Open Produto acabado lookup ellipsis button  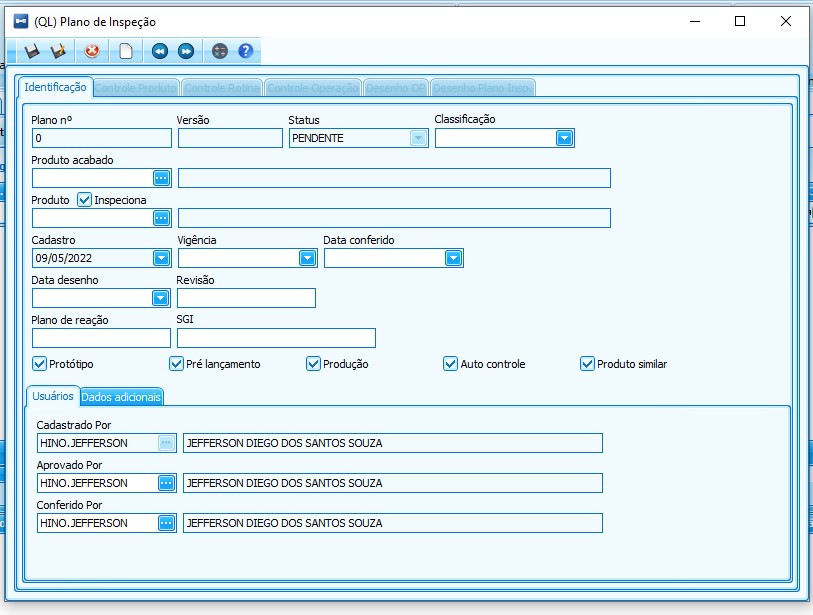click(162, 178)
